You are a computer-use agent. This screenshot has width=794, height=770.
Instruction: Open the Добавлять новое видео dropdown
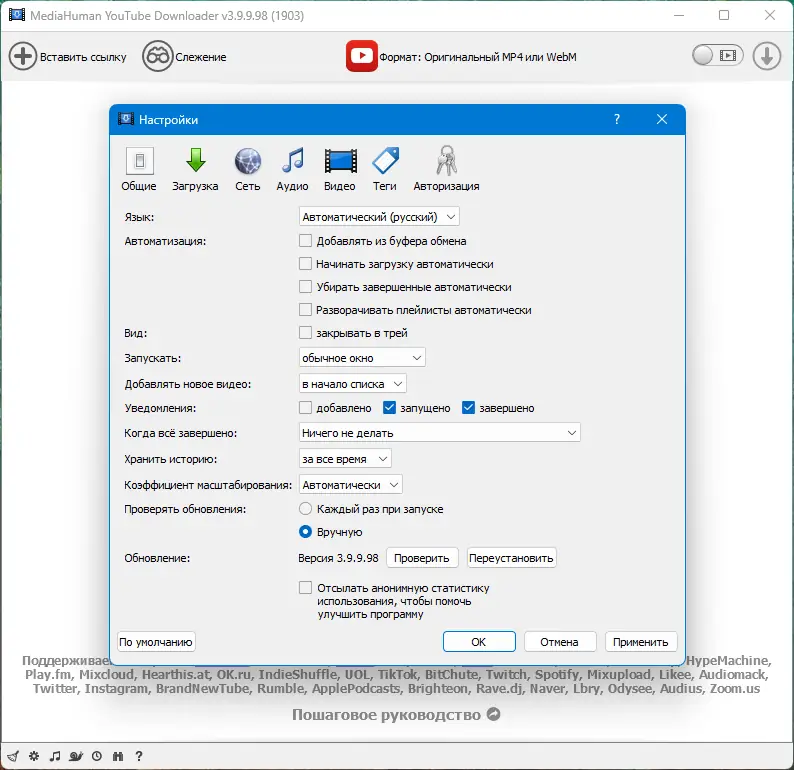click(352, 384)
